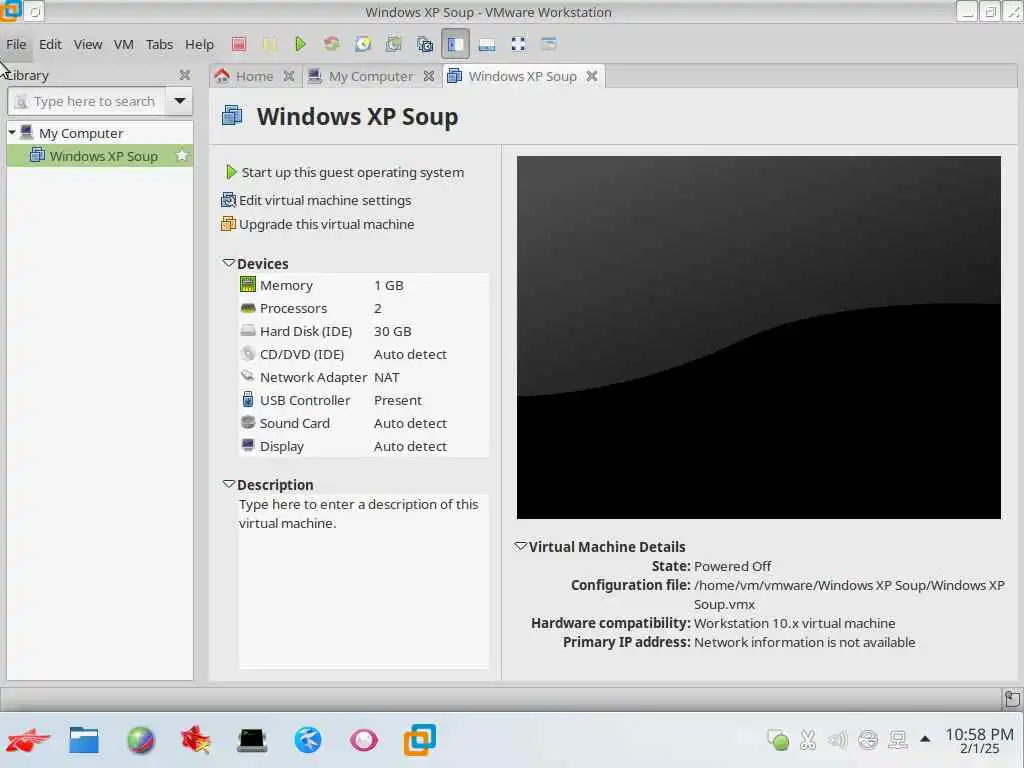Click the Network Adapter device row
Viewport: 1024px width, 768px height.
point(364,377)
